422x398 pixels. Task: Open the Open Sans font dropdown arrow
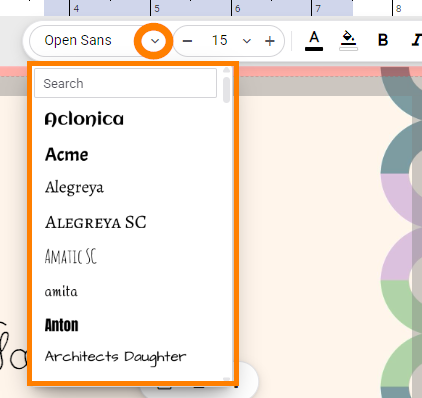pos(155,41)
